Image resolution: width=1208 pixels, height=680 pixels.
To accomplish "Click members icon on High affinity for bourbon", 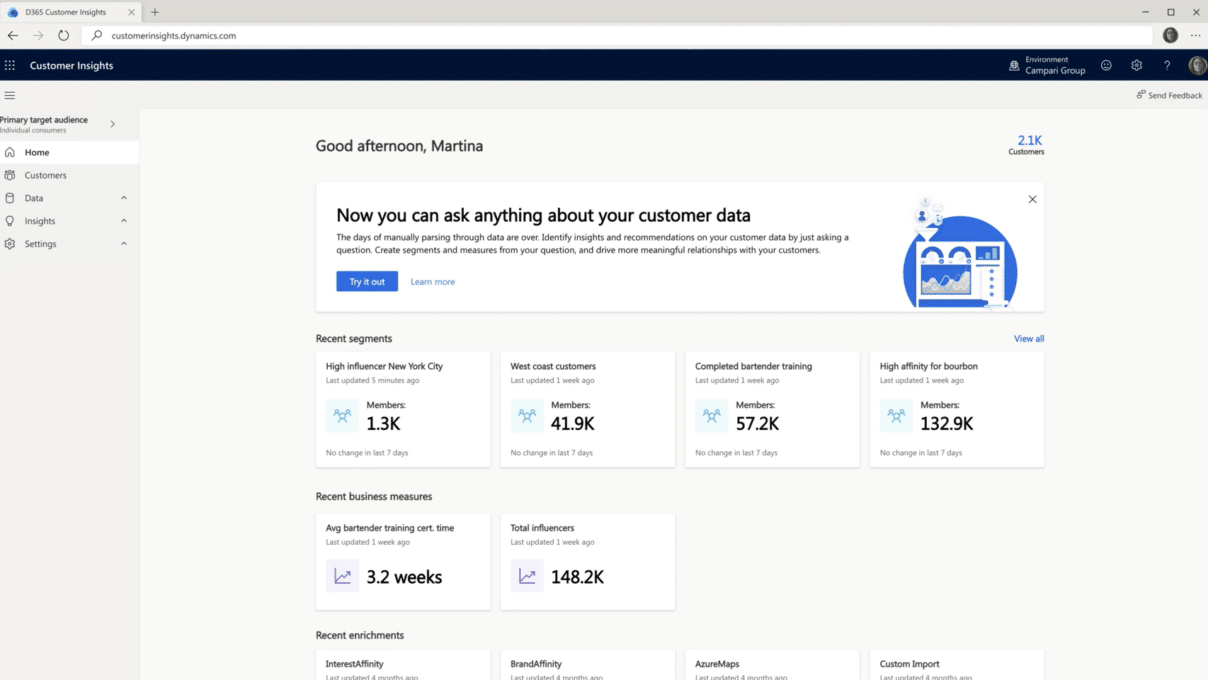I will 896,415.
